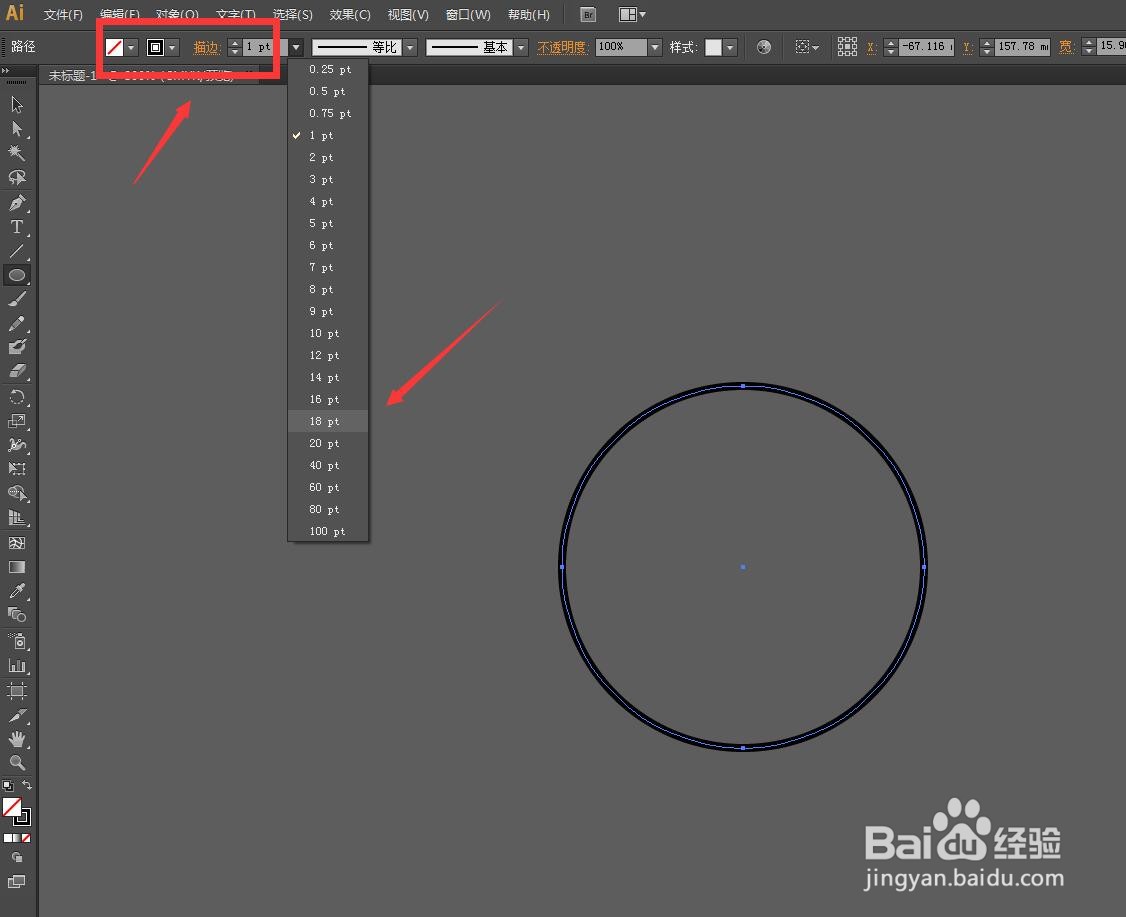Screen dimensions: 1126x917
Task: Select the Rotate tool
Action: tap(17, 397)
